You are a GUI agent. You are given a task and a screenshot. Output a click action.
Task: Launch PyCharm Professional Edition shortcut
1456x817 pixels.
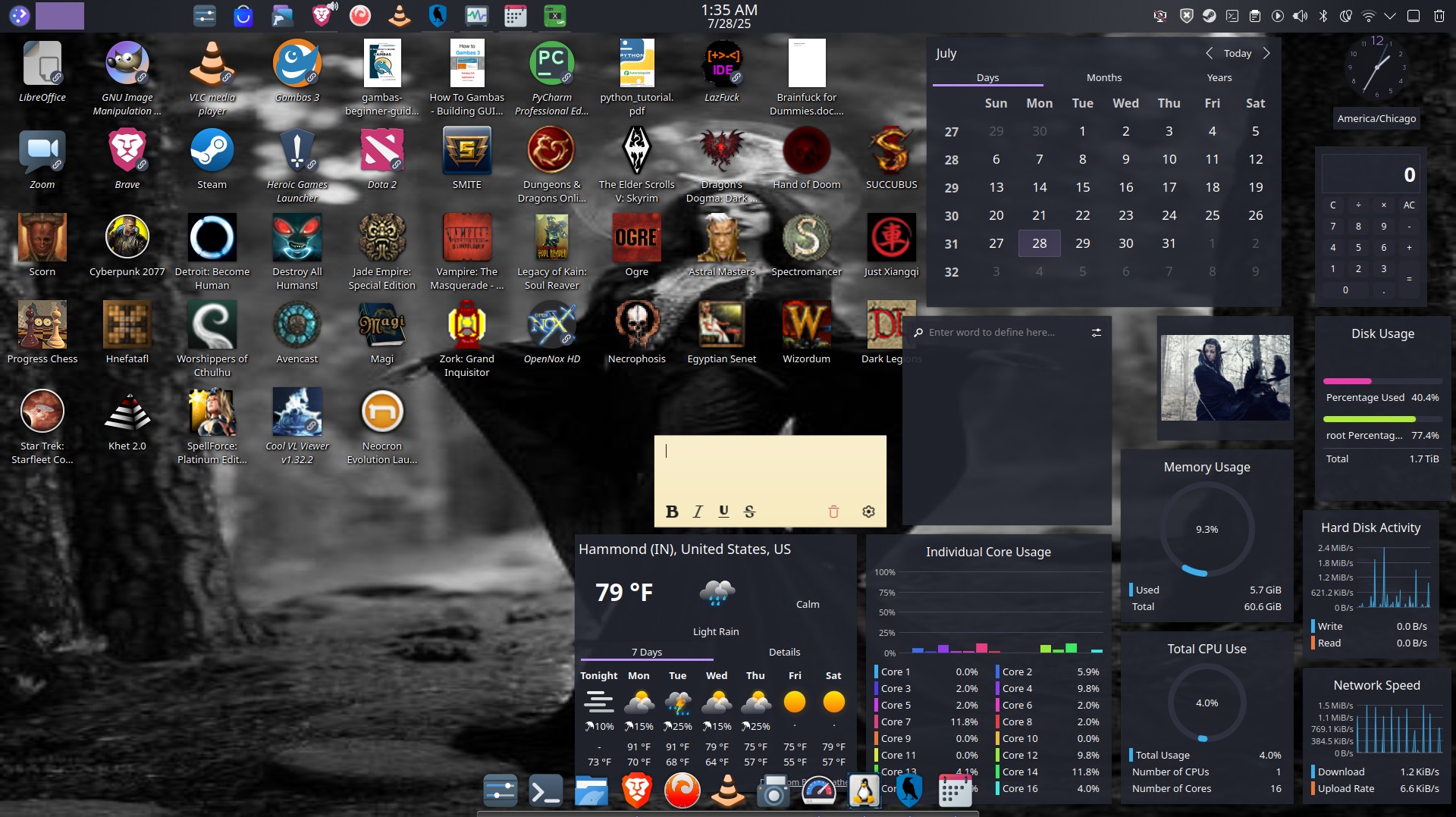551,64
